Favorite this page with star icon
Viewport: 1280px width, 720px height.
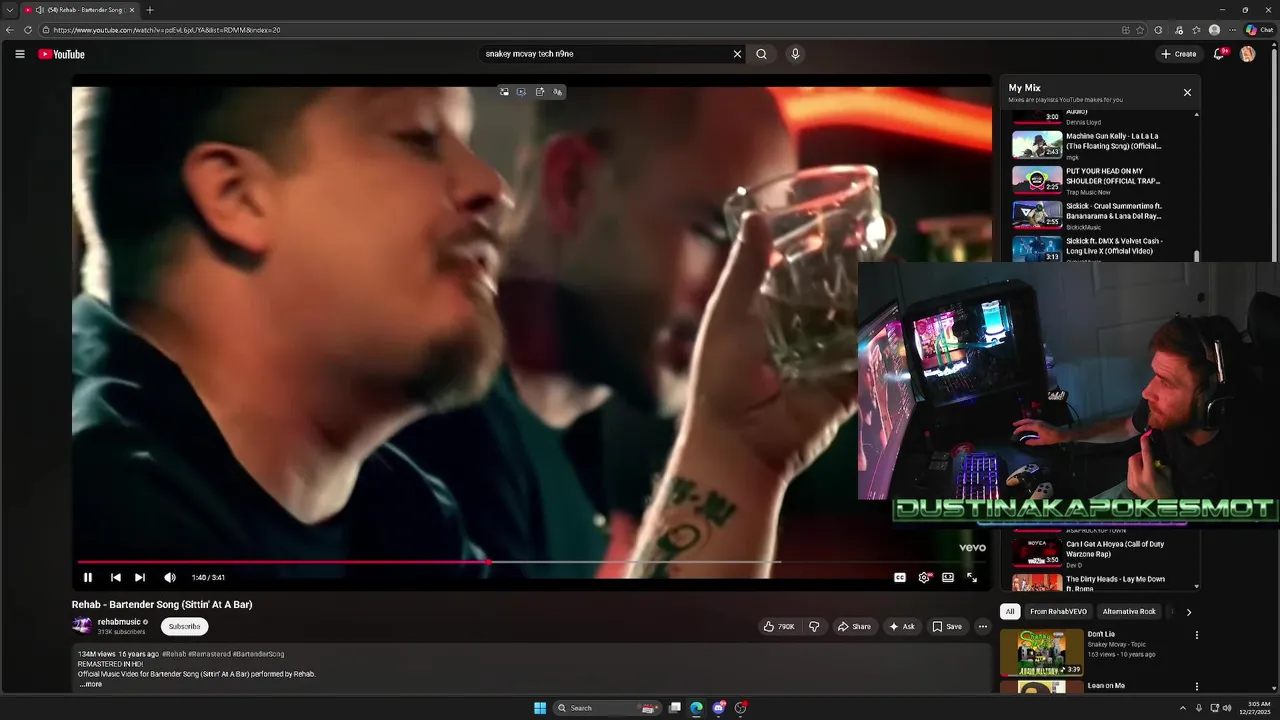point(1140,30)
